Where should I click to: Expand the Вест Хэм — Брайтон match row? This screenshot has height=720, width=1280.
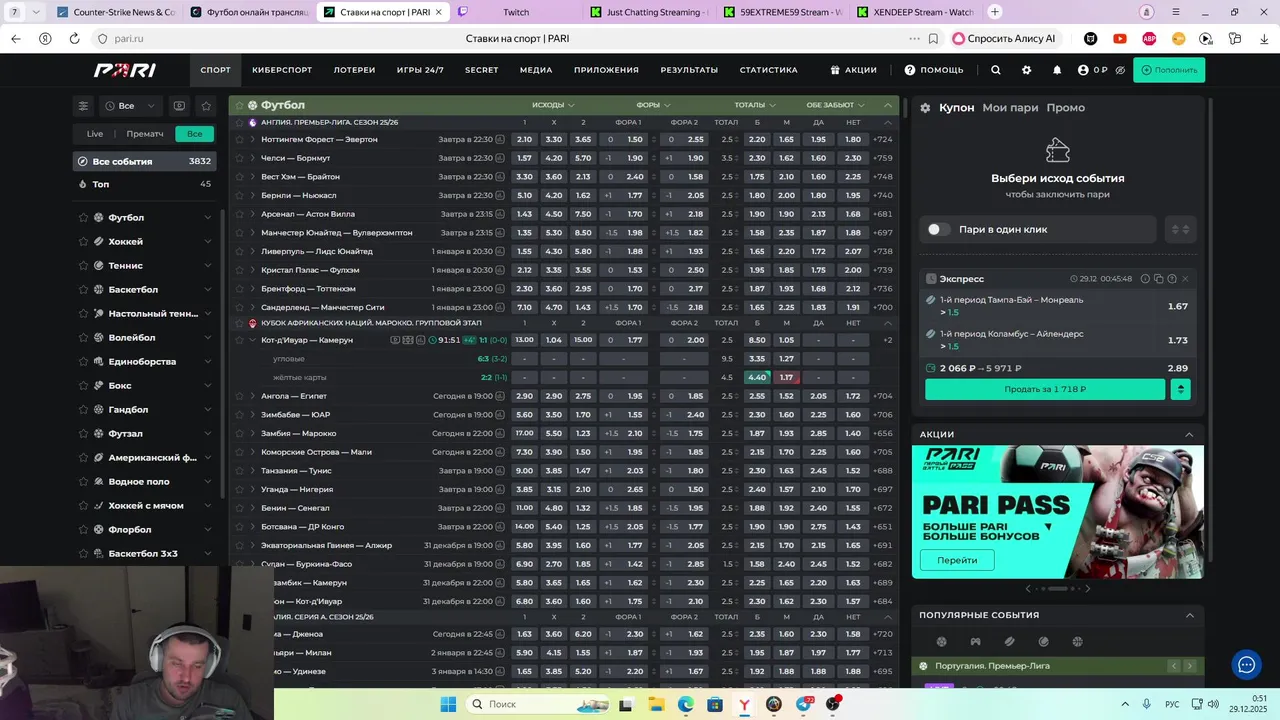coord(252,177)
